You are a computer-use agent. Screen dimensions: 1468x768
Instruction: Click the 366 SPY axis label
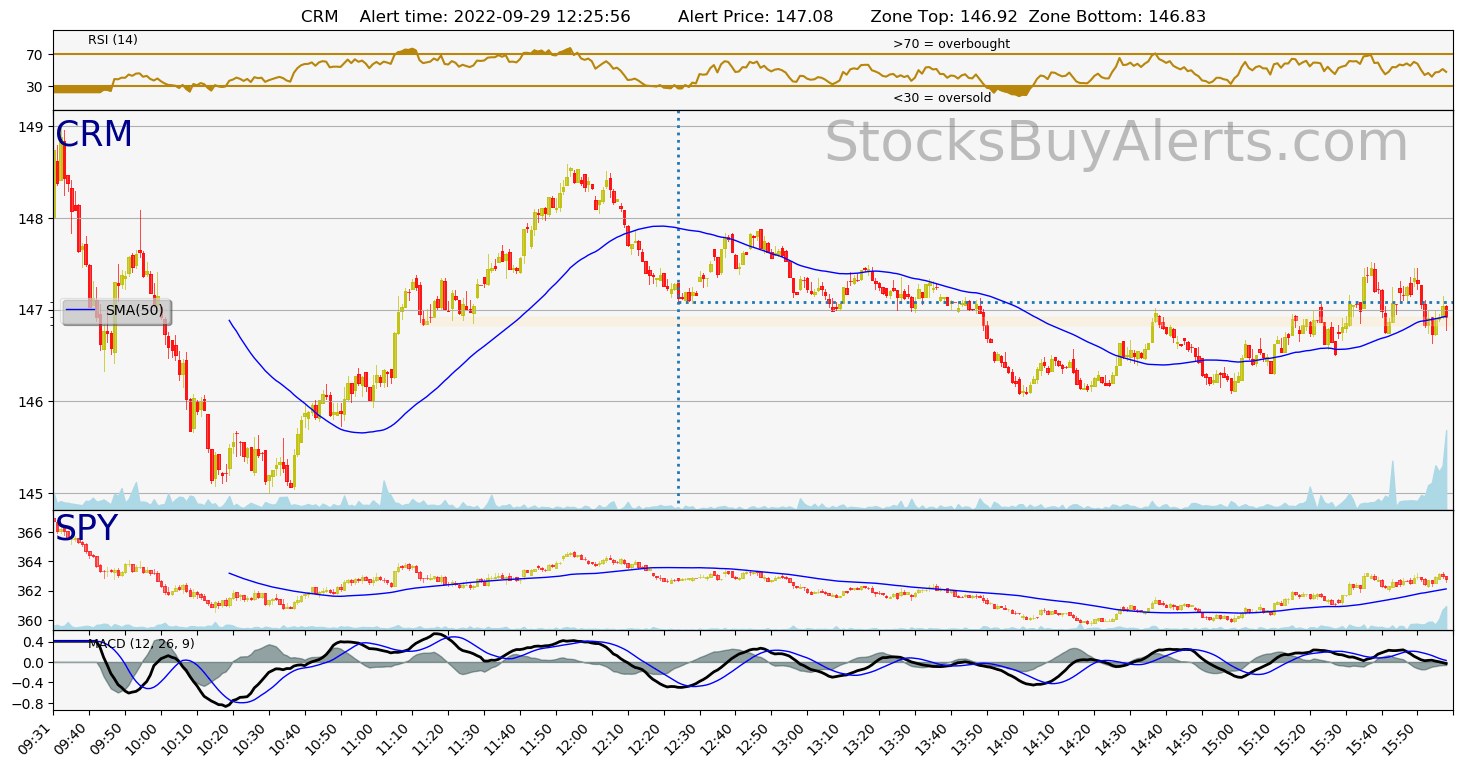[29, 533]
